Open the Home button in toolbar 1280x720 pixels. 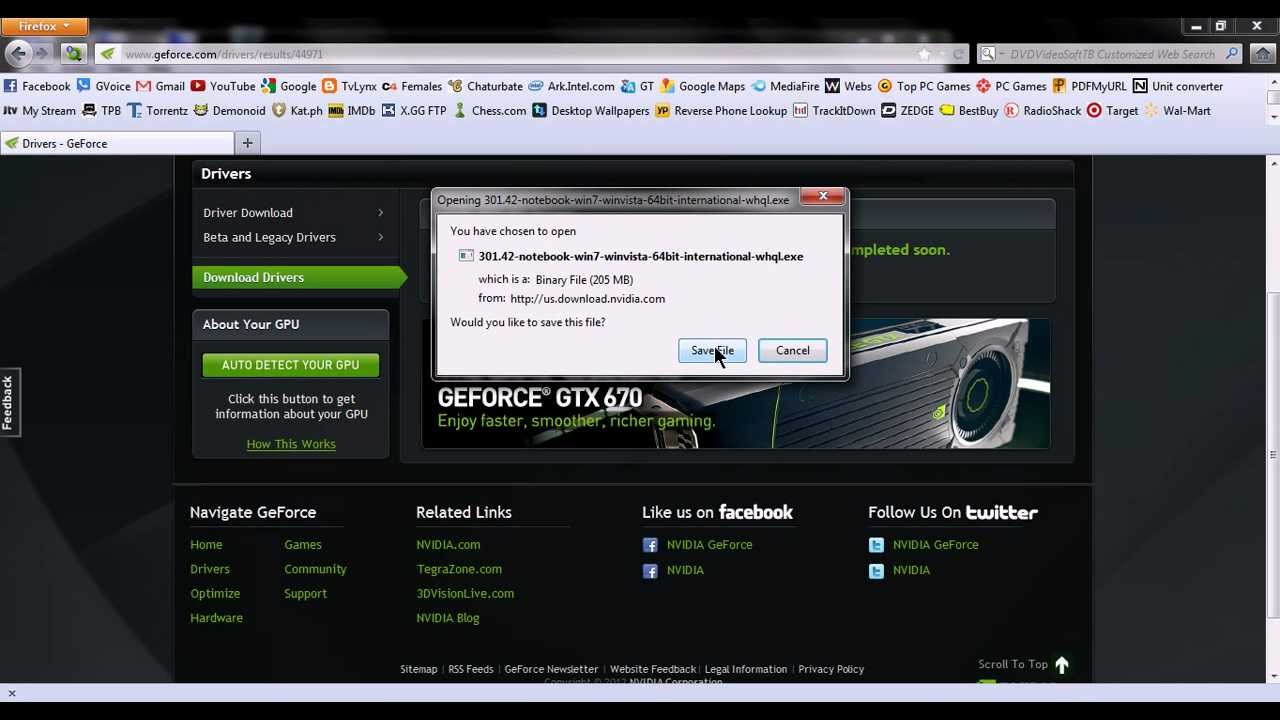[1263, 54]
